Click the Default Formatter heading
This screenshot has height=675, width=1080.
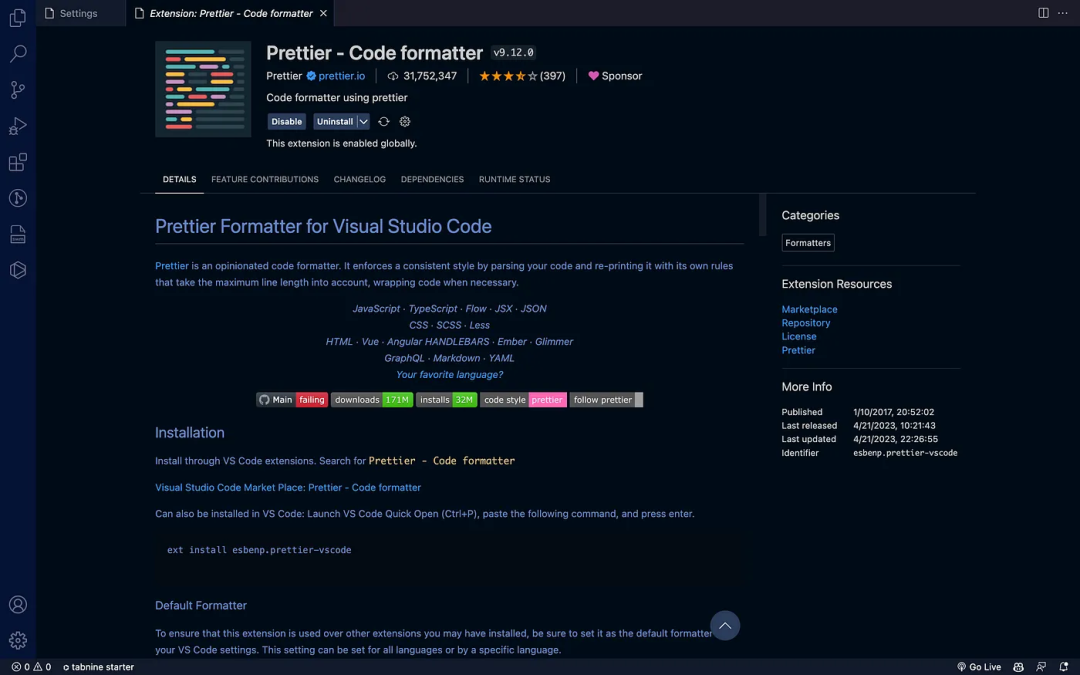click(200, 605)
